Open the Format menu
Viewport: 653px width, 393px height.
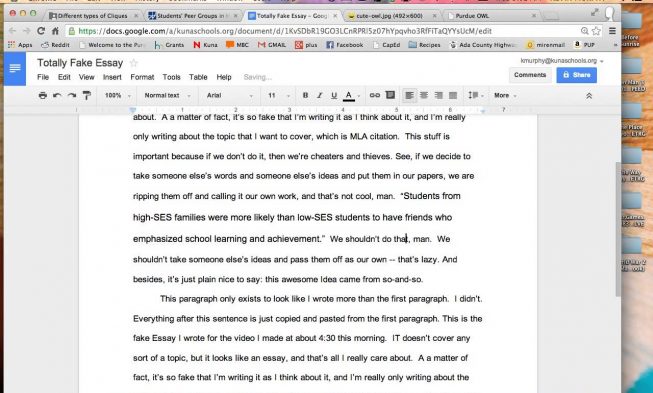click(142, 77)
